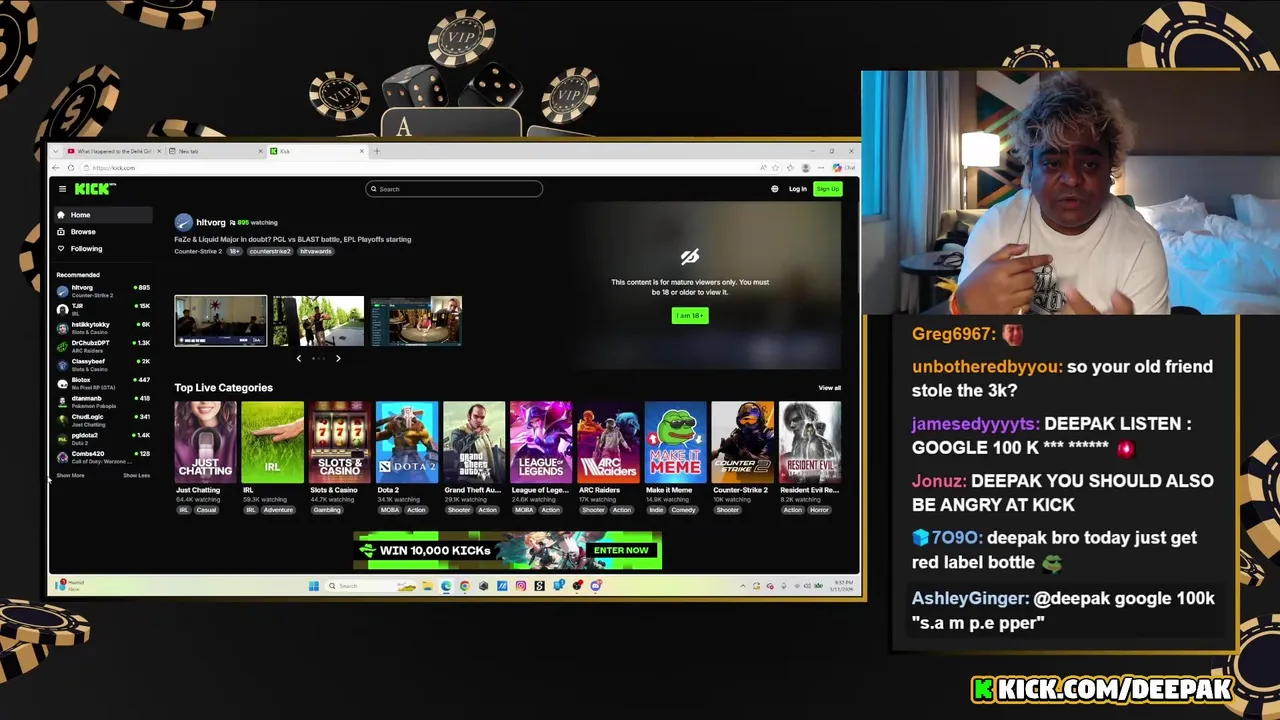Screen dimensions: 1280x720
Task: Select second featured outdoor stream thumbnail
Action: point(319,320)
